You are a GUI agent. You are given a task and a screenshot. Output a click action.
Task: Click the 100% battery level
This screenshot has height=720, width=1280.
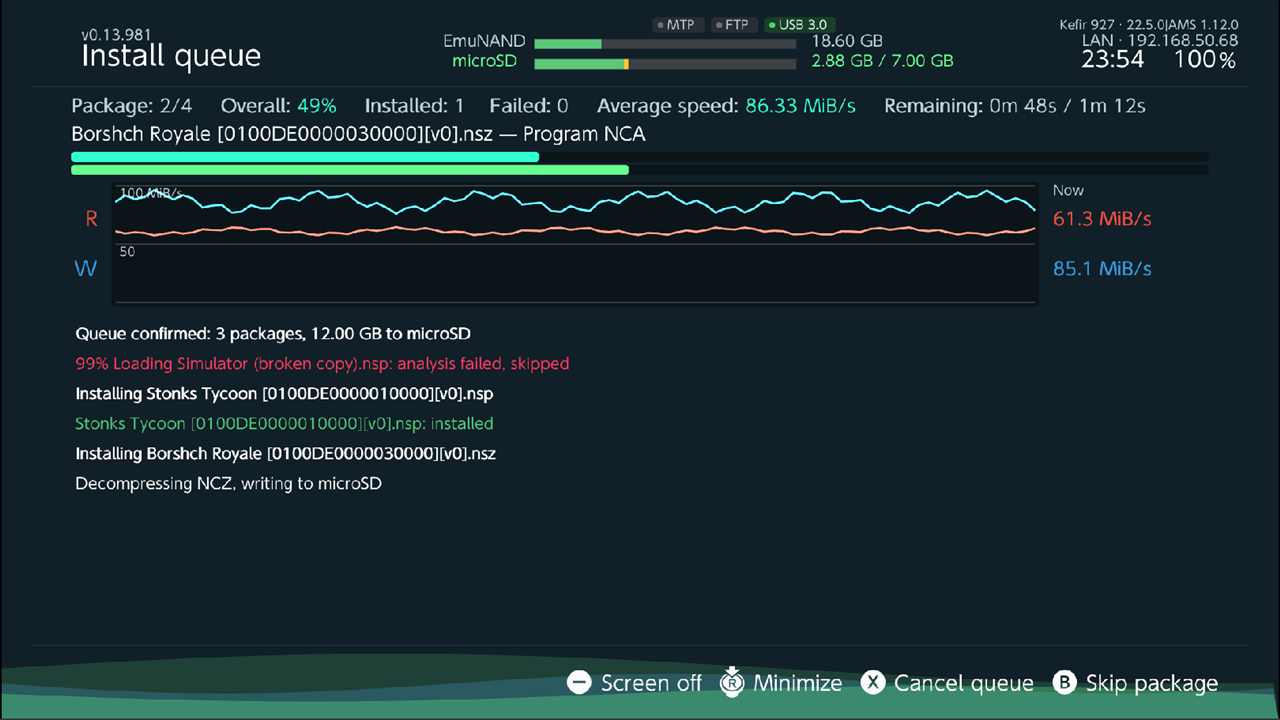[1206, 60]
